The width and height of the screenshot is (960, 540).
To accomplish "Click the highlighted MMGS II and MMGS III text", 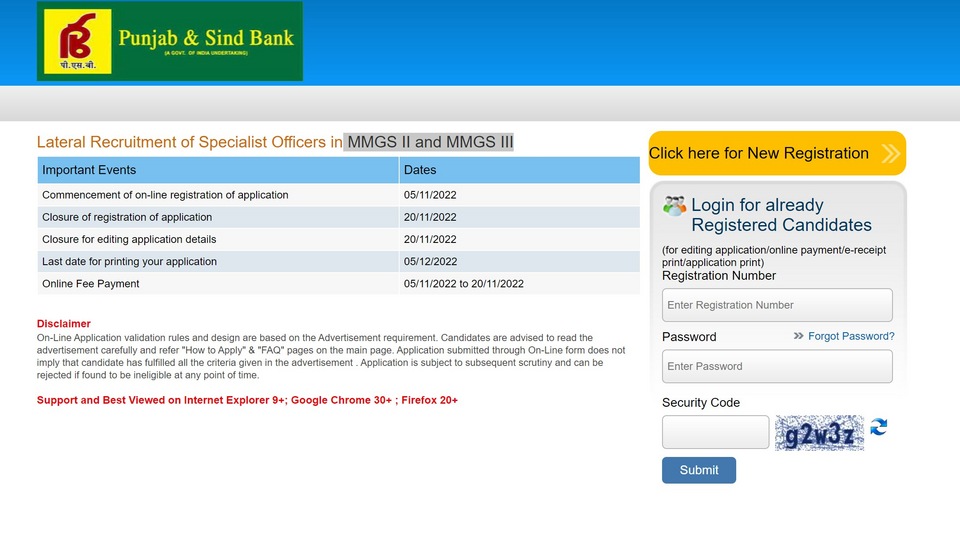I will (x=429, y=142).
